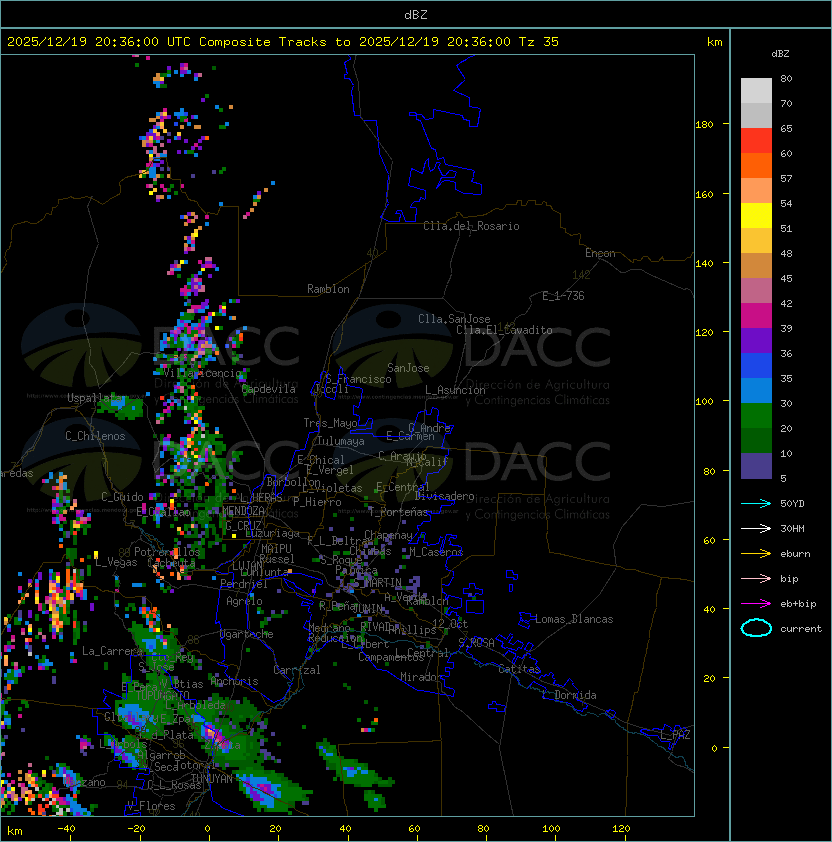Click the 'V_Flores' map label
Screen dimensions: 832x842
coord(151,806)
